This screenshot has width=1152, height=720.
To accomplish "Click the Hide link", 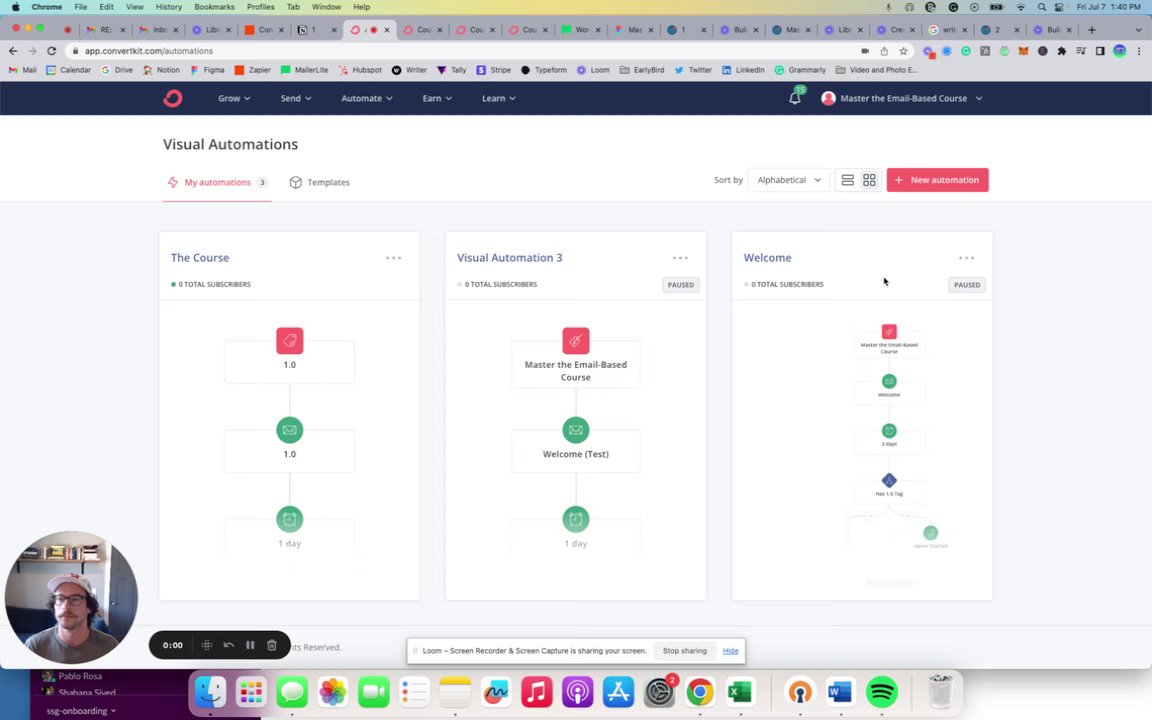I will pyautogui.click(x=730, y=650).
